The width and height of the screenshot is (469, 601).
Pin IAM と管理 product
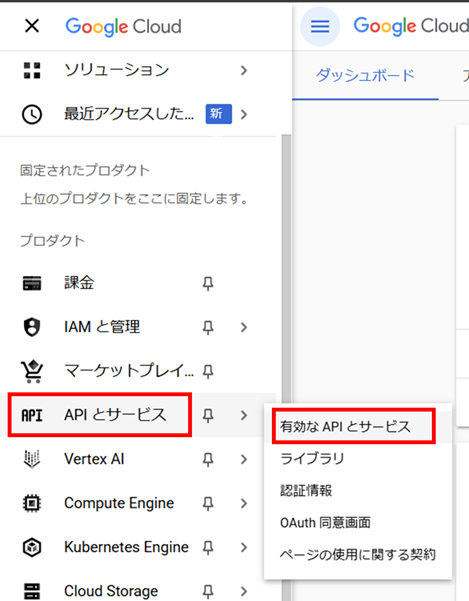coord(208,328)
